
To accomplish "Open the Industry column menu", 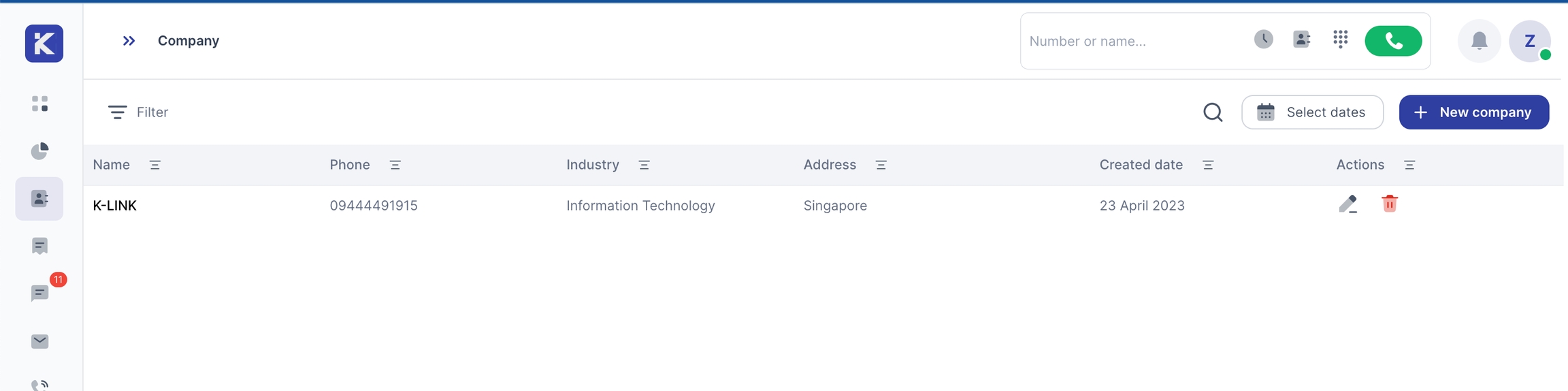I will click(644, 165).
